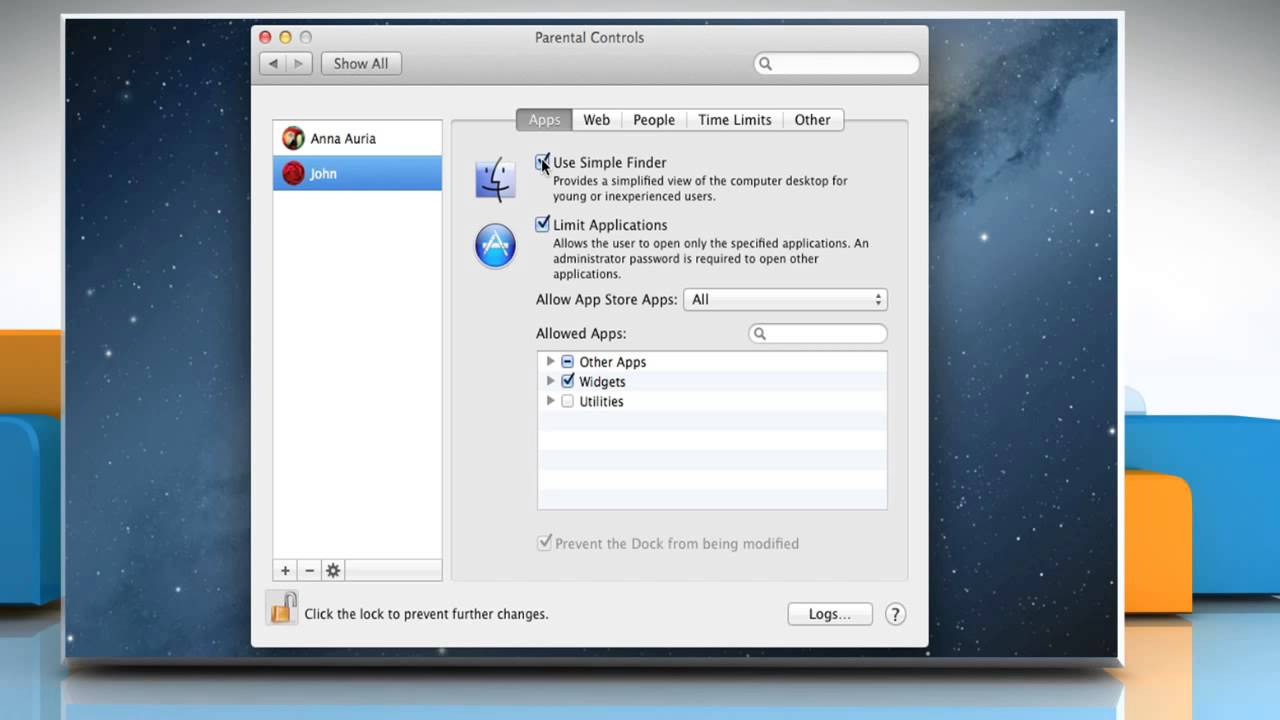Select Anna Auria in the user list

click(x=357, y=138)
